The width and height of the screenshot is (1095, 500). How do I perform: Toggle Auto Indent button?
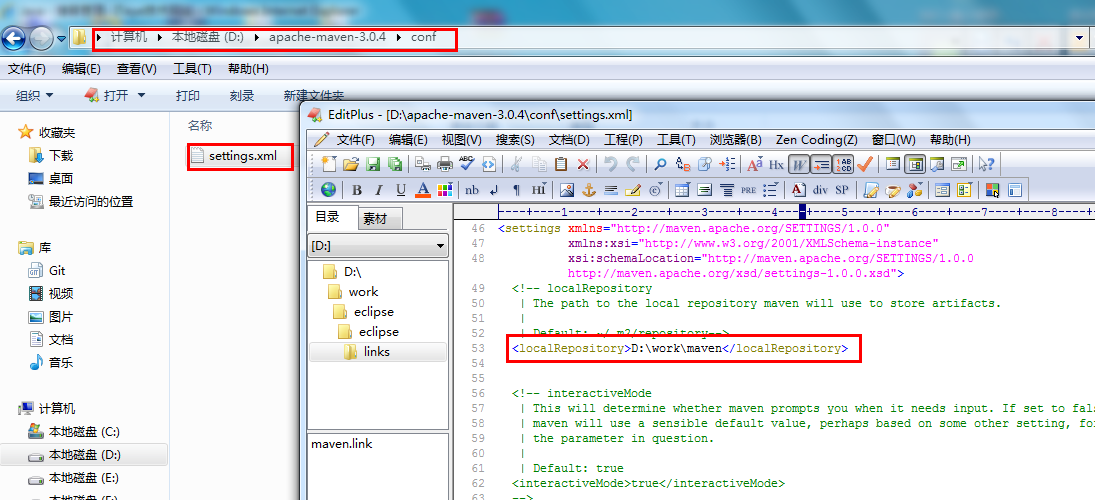click(x=821, y=164)
